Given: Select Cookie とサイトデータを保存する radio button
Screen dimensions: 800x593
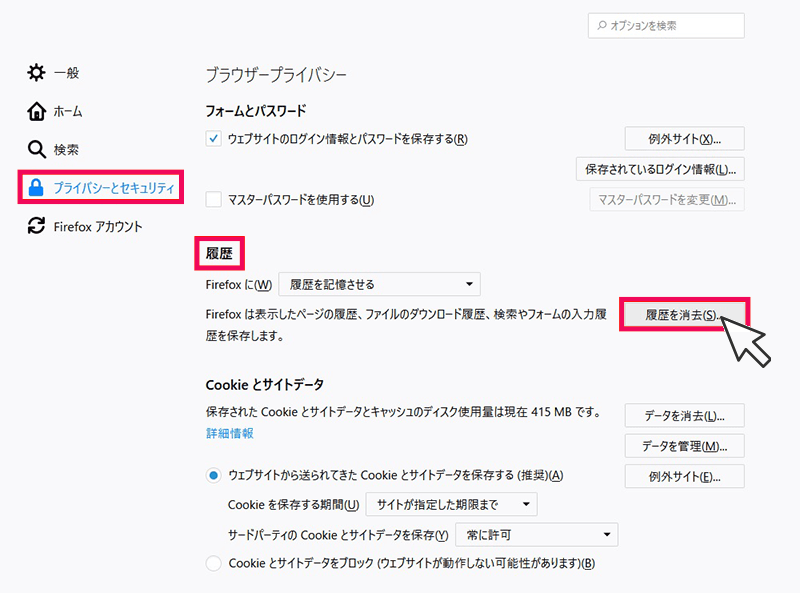Looking at the screenshot, I should pyautogui.click(x=213, y=475).
